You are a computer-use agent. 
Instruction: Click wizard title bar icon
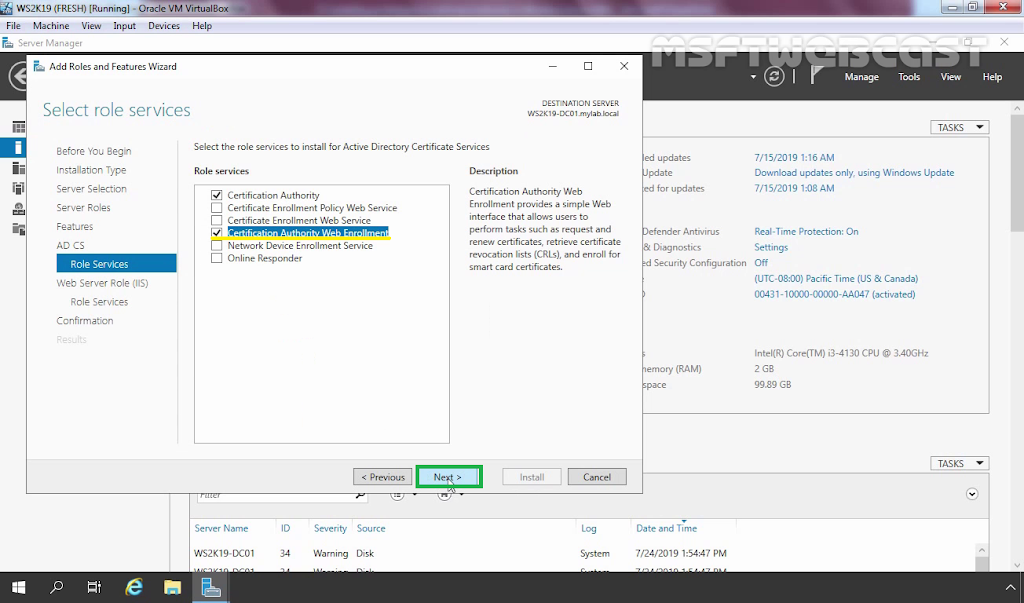39,67
